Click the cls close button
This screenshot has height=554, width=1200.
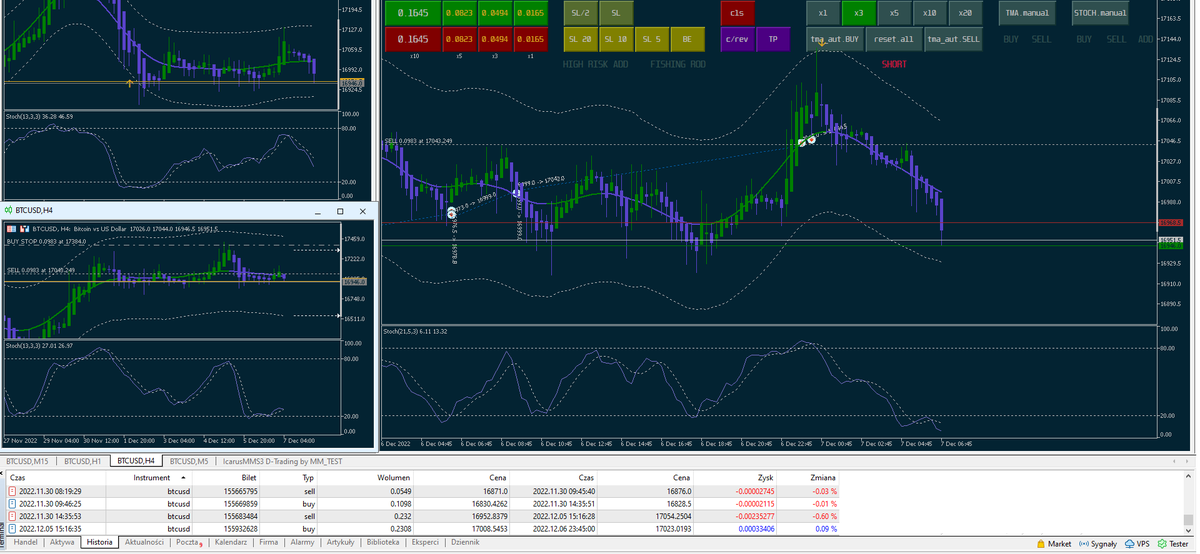pyautogui.click(x=737, y=13)
